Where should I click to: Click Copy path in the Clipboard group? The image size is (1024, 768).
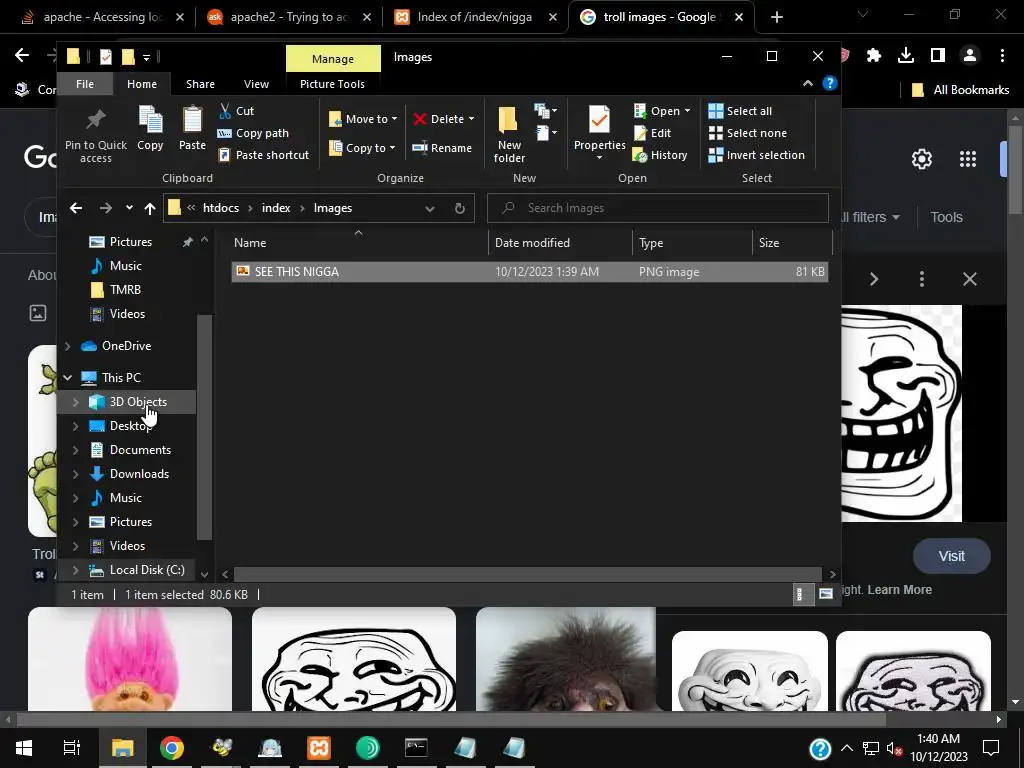pos(253,133)
